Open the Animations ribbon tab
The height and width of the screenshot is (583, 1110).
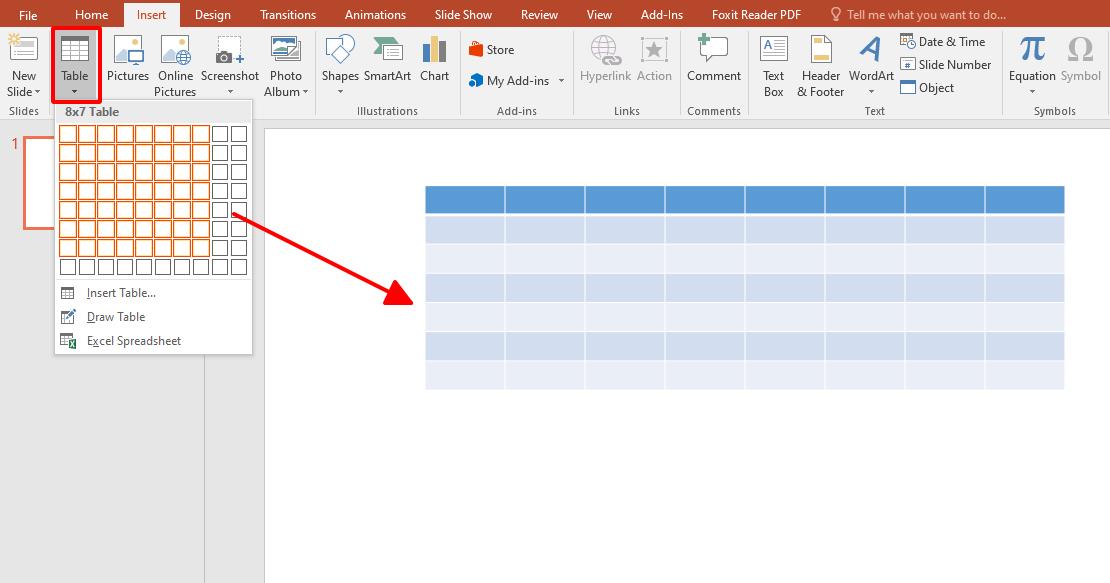(375, 14)
